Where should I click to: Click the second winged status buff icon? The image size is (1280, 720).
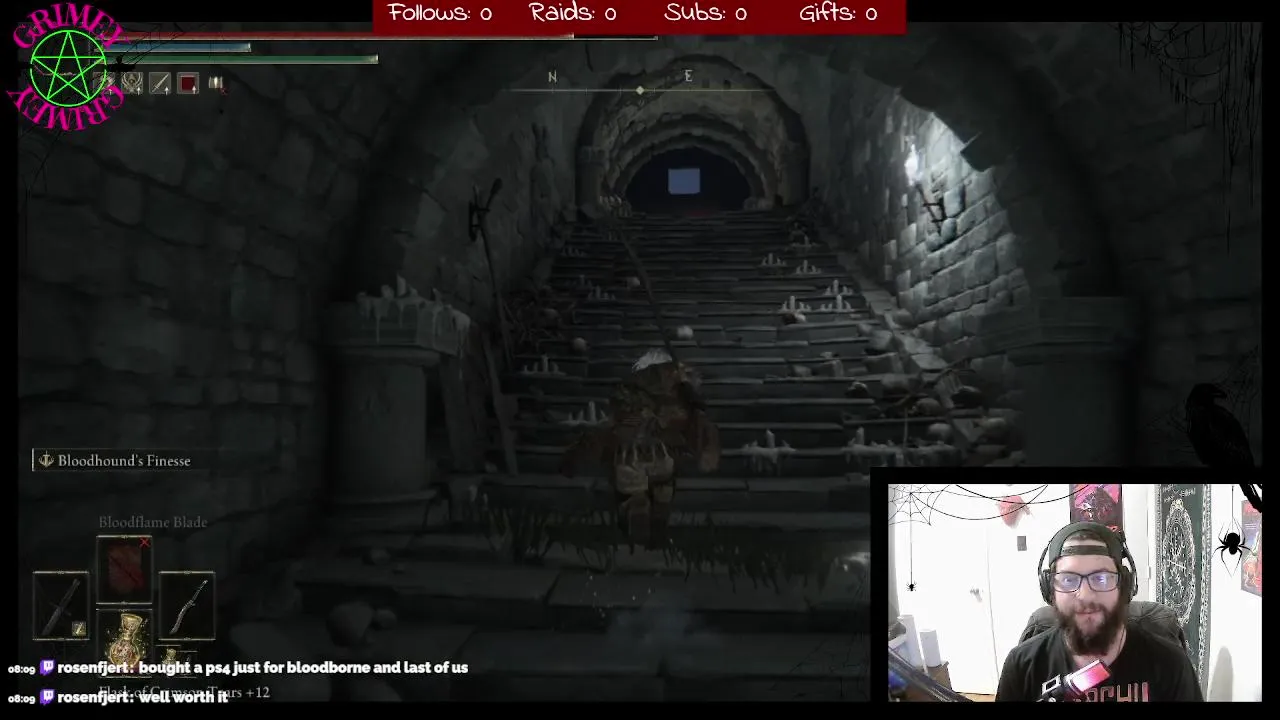pyautogui.click(x=132, y=84)
